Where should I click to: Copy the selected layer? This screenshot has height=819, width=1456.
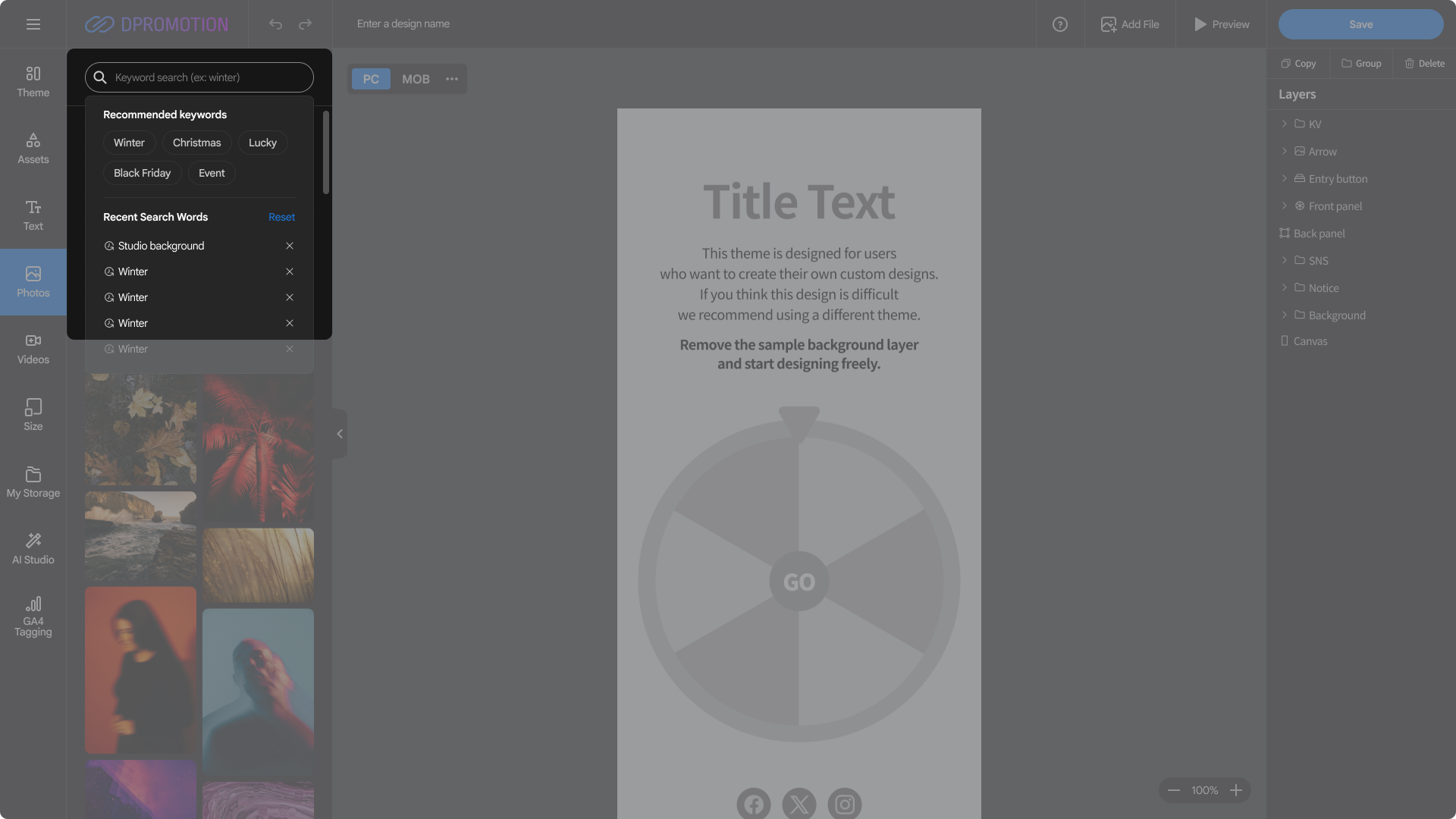click(x=1298, y=64)
